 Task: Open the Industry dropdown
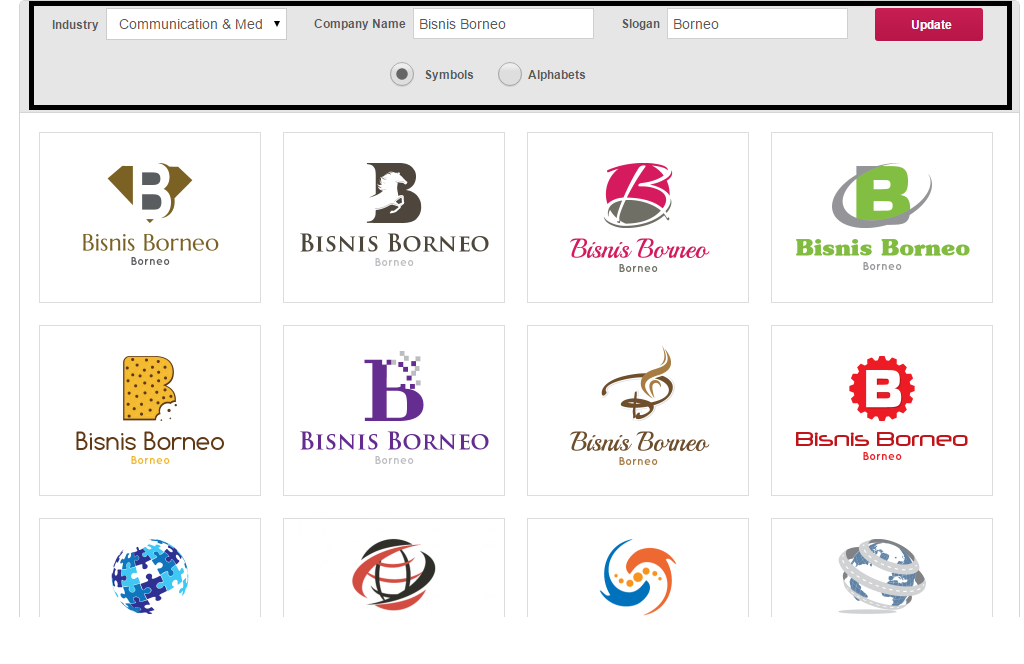click(196, 24)
